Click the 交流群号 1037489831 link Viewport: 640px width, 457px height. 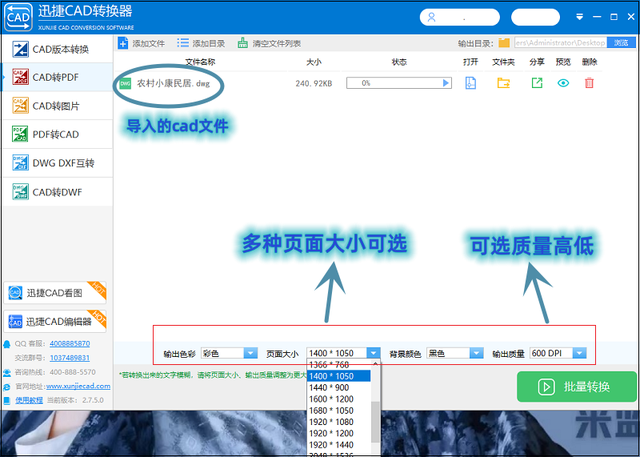tap(70, 358)
